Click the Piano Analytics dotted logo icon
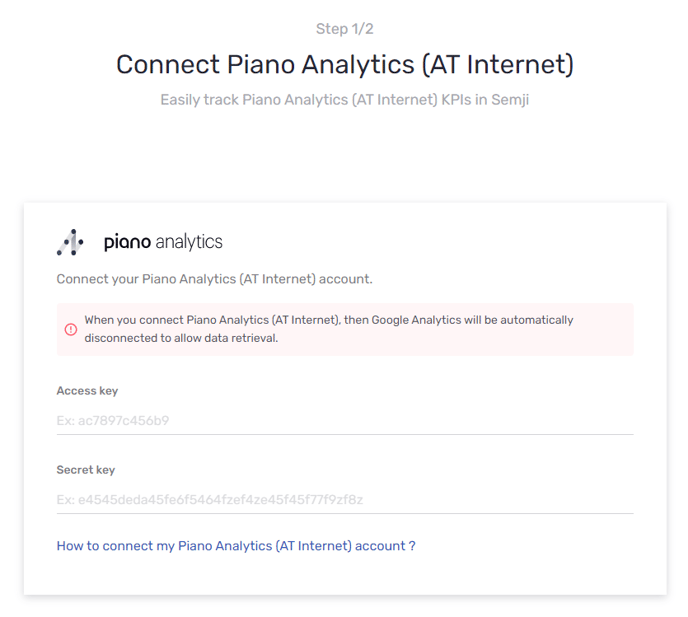The height and width of the screenshot is (617, 688). pos(70,242)
